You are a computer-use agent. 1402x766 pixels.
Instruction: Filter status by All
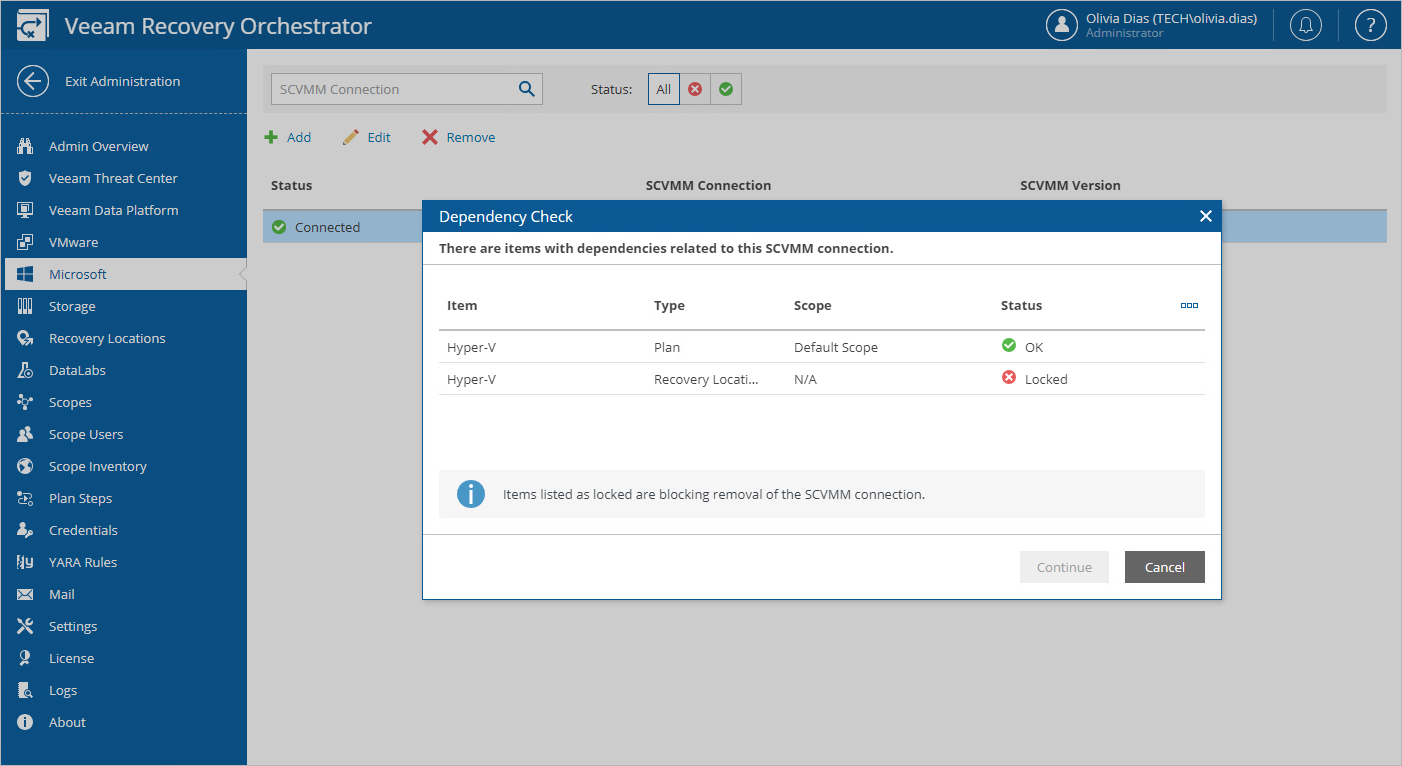(663, 89)
